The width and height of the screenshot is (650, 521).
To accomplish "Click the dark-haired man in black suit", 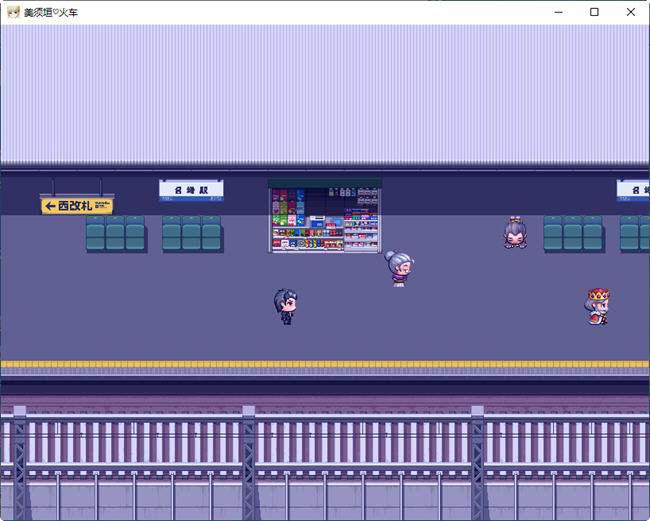I will 286,306.
